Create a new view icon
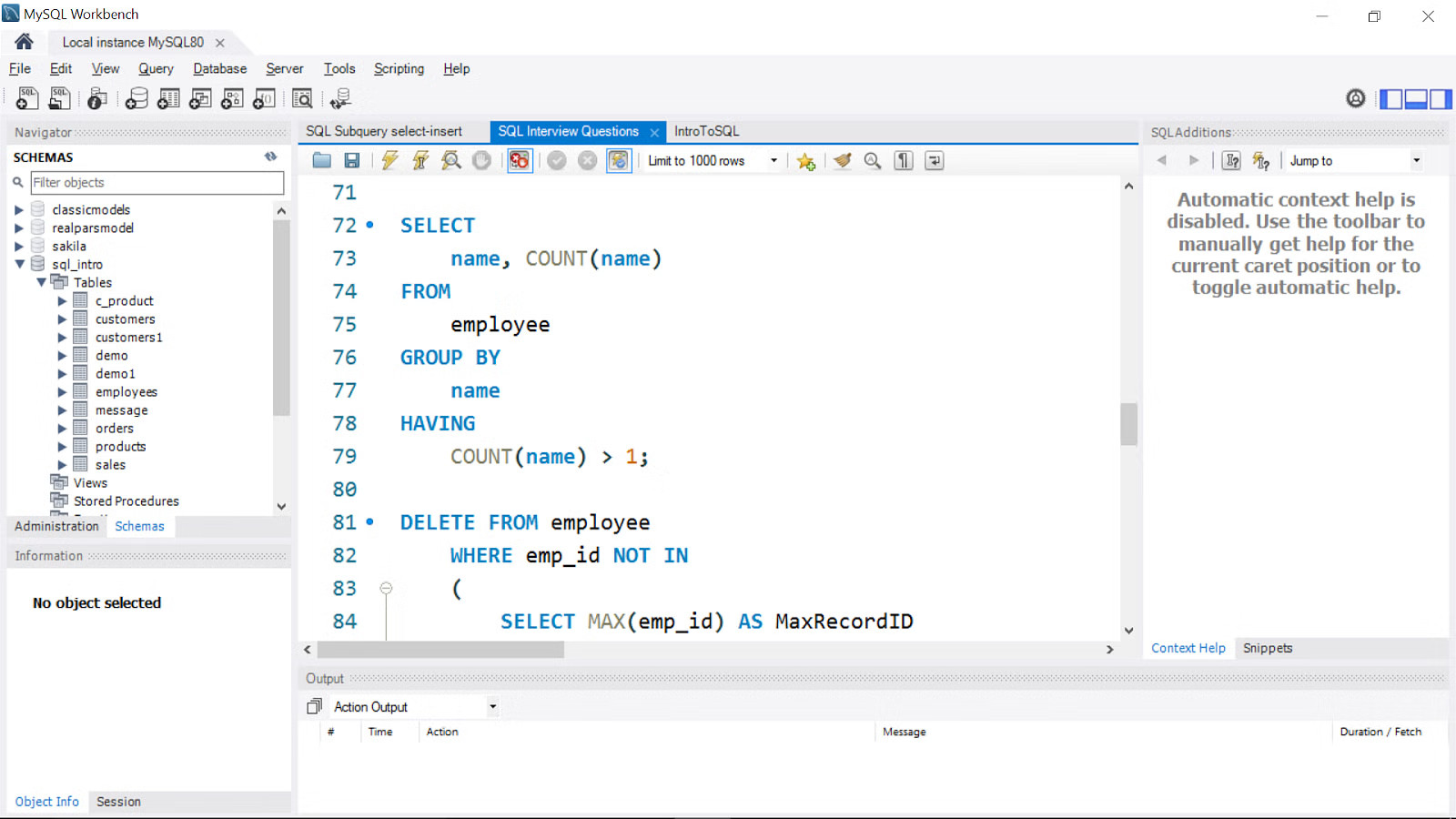This screenshot has width=1456, height=819. tap(200, 98)
